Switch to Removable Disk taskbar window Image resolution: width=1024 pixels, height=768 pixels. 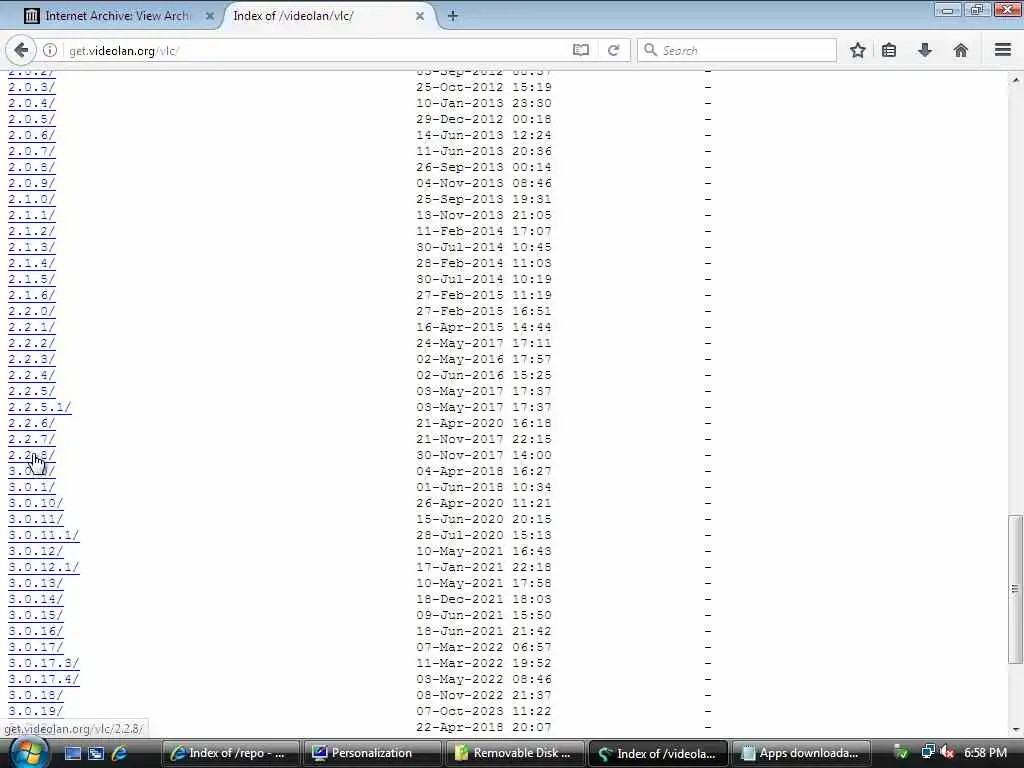pyautogui.click(x=515, y=754)
